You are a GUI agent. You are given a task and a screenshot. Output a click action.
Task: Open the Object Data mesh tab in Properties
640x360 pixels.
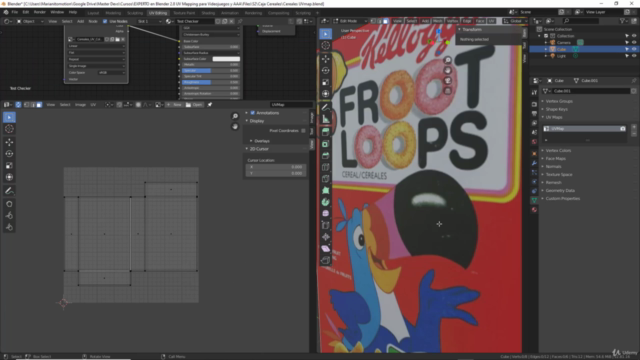534,200
